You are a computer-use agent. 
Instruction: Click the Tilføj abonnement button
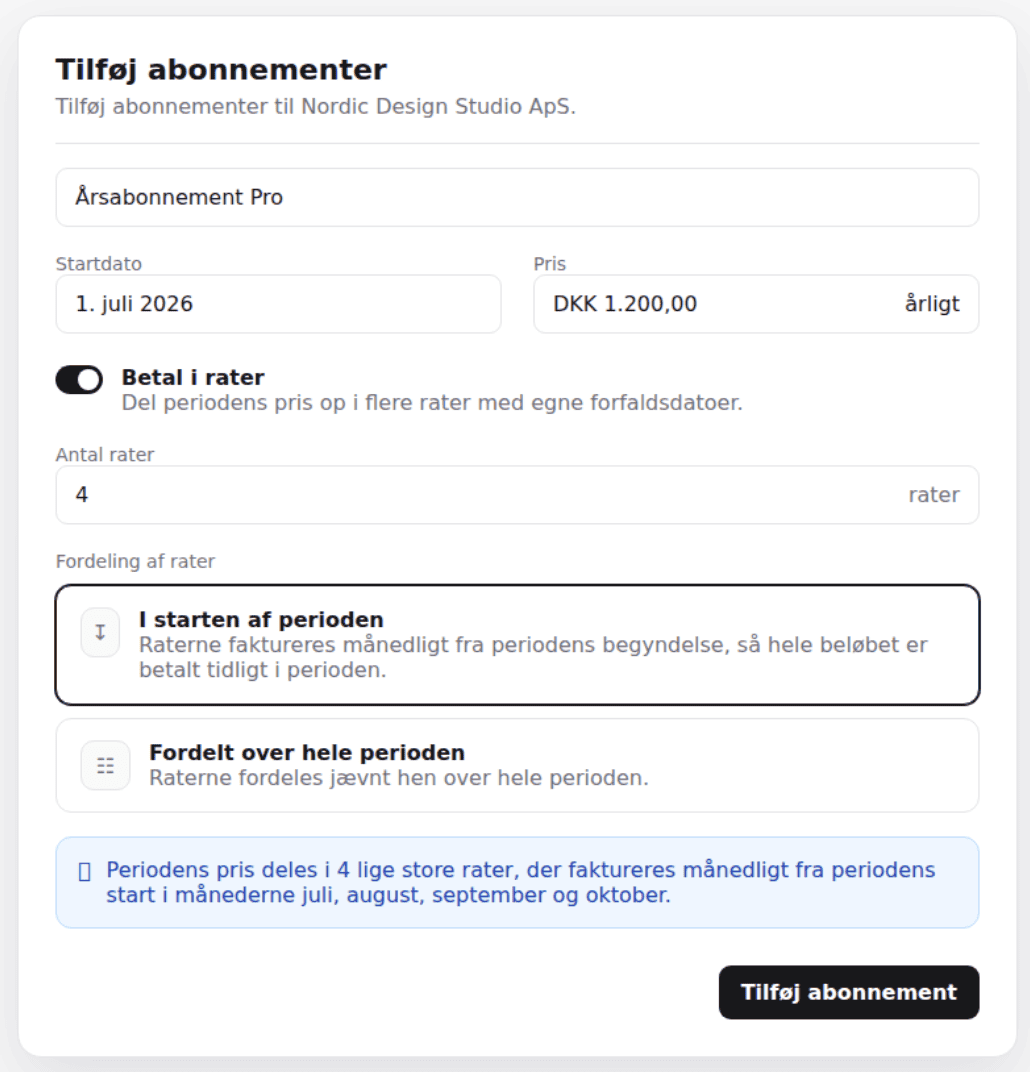tap(849, 992)
